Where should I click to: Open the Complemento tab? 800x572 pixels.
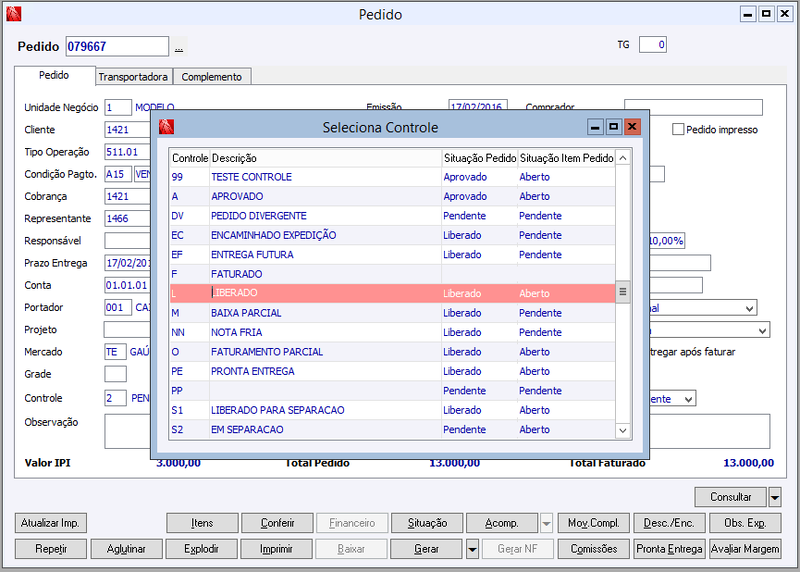(x=212, y=77)
